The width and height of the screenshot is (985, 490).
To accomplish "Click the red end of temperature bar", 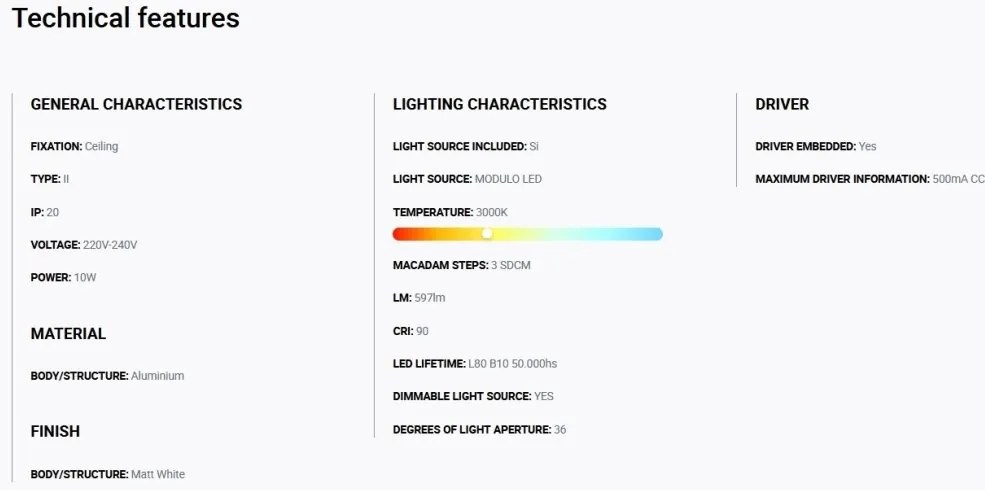I will (x=400, y=234).
